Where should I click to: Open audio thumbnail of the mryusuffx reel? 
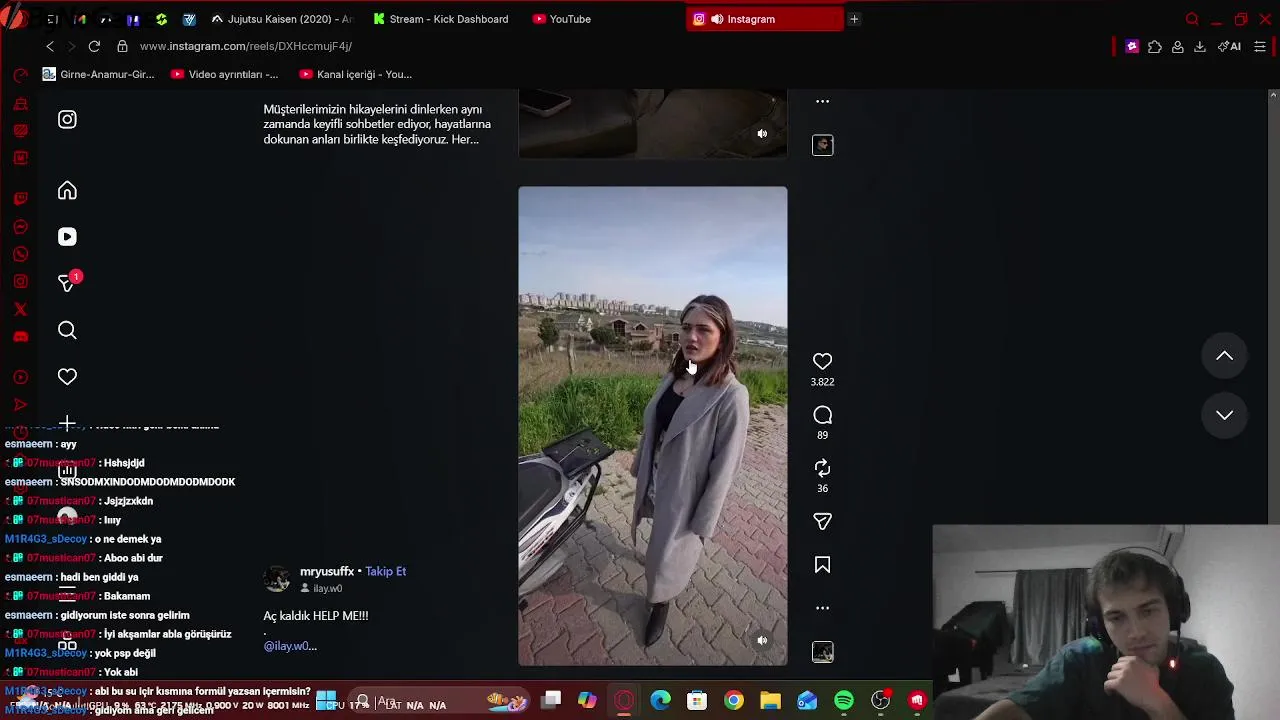pos(822,652)
